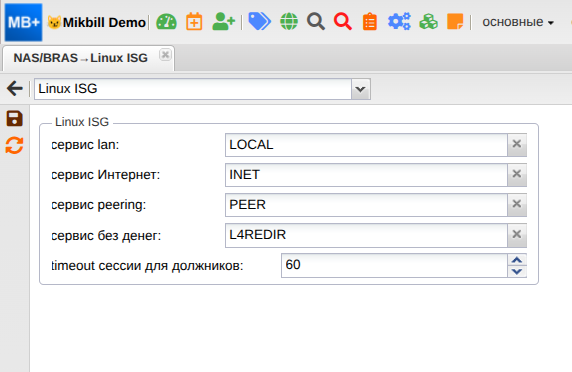Click the red magnifier search icon
Viewport: 572px width, 372px height.
click(343, 22)
